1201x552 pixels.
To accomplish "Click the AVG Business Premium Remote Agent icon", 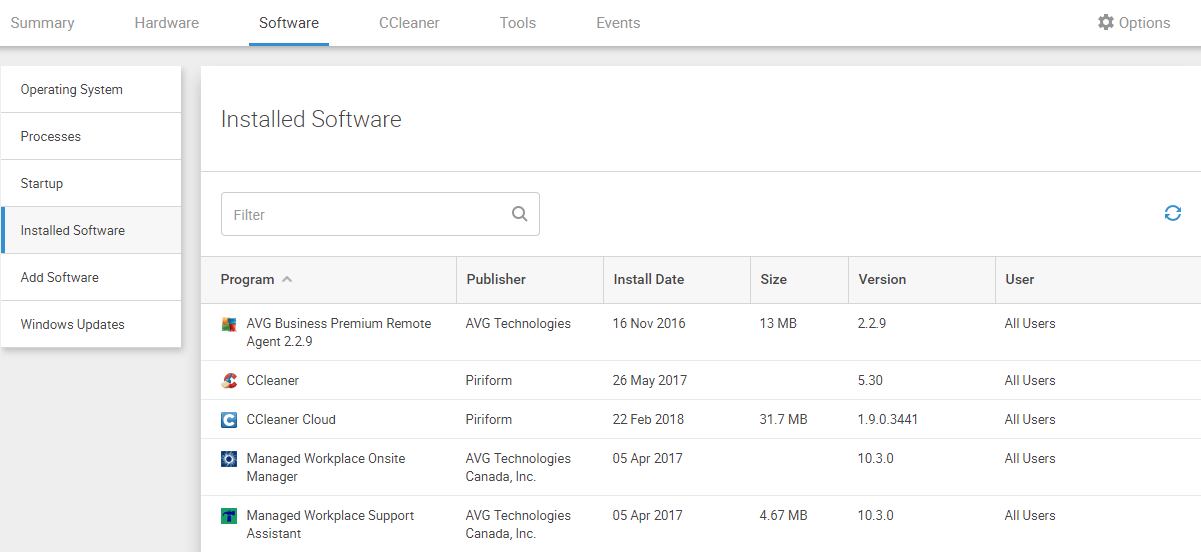I will [229, 324].
